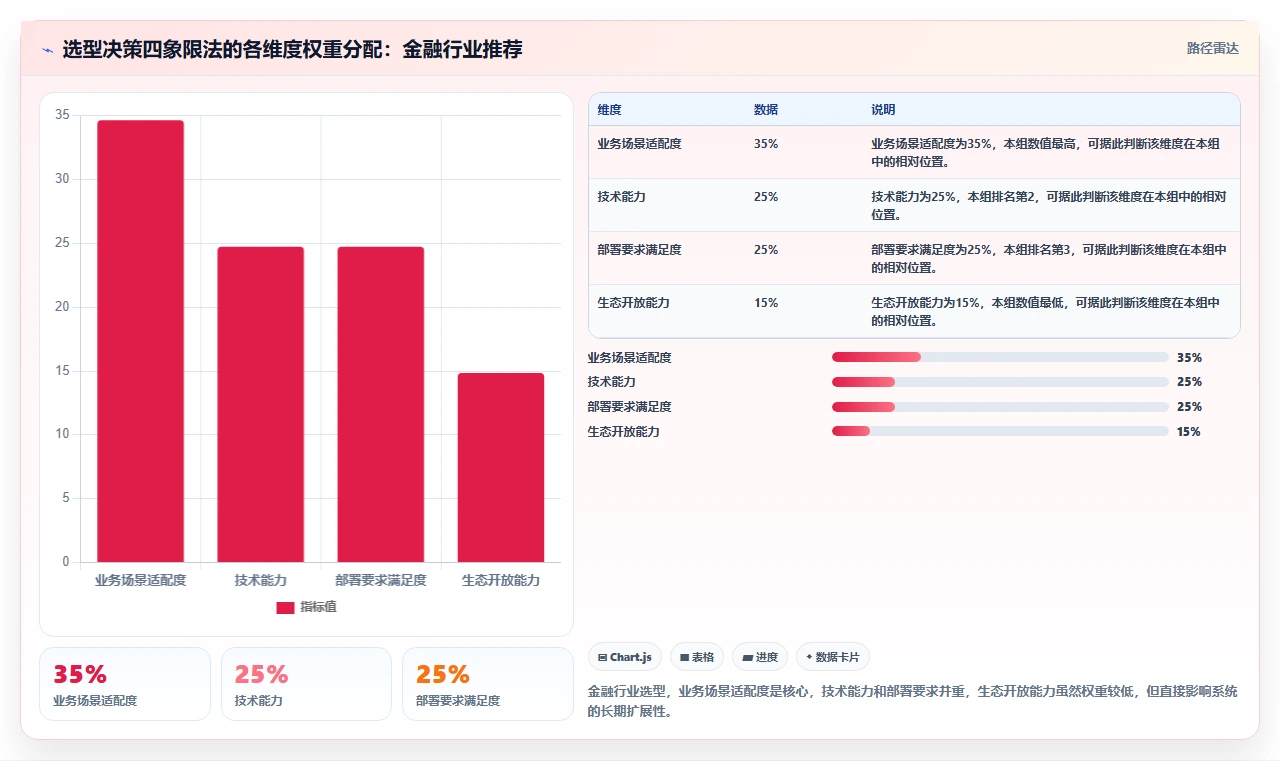Click the 路径雷达 label in header
Image resolution: width=1280 pixels, height=761 pixels.
[1212, 48]
